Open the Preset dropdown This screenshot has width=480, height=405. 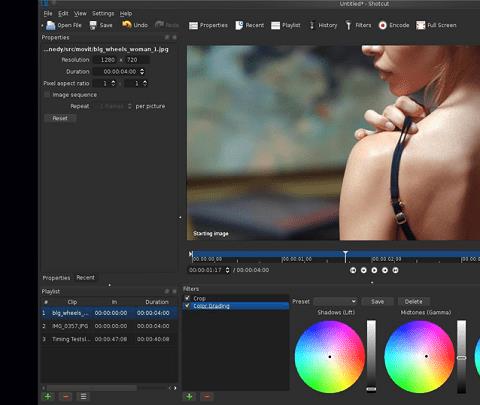point(335,301)
